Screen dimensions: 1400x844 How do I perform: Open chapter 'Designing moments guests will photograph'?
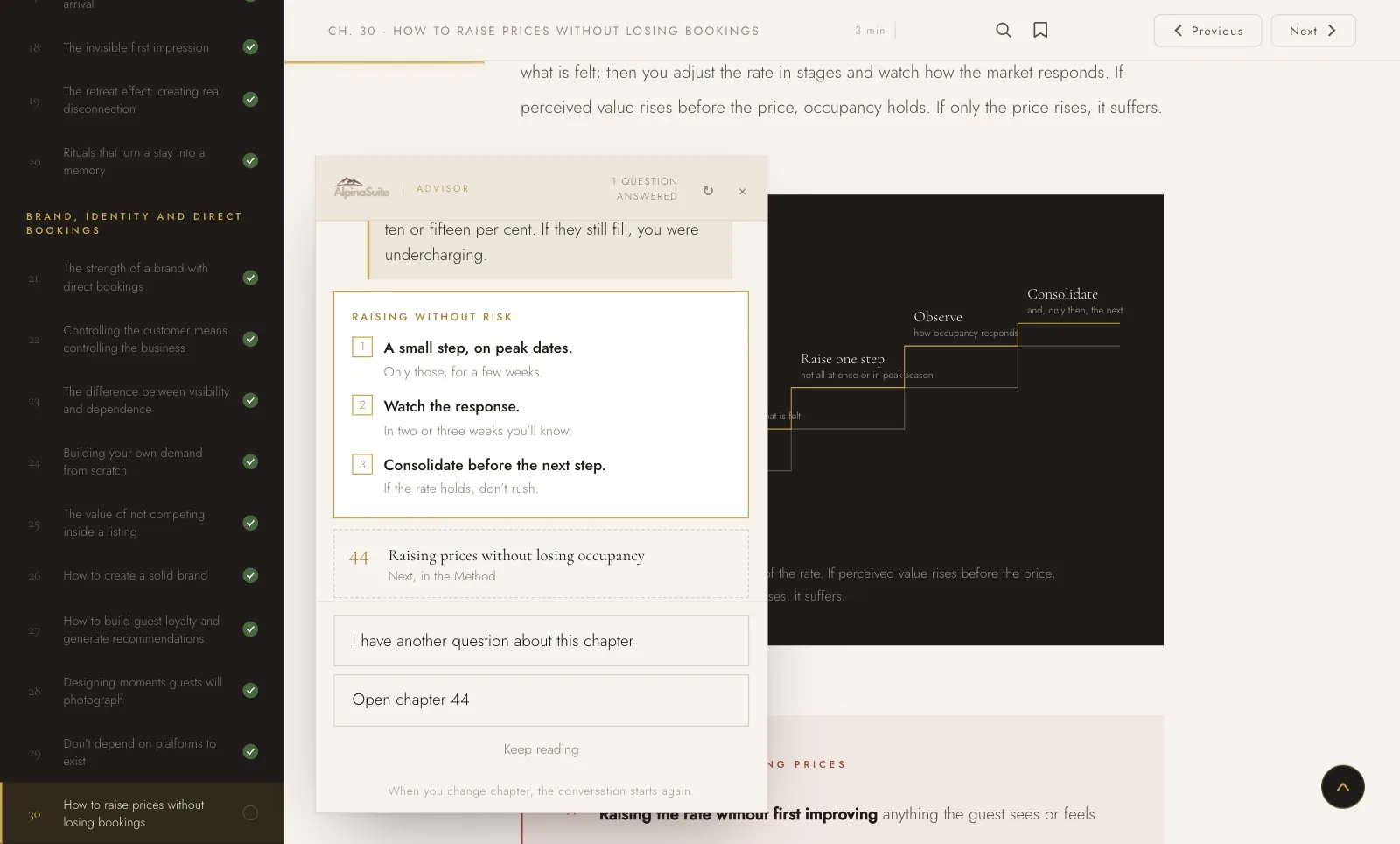(x=143, y=691)
